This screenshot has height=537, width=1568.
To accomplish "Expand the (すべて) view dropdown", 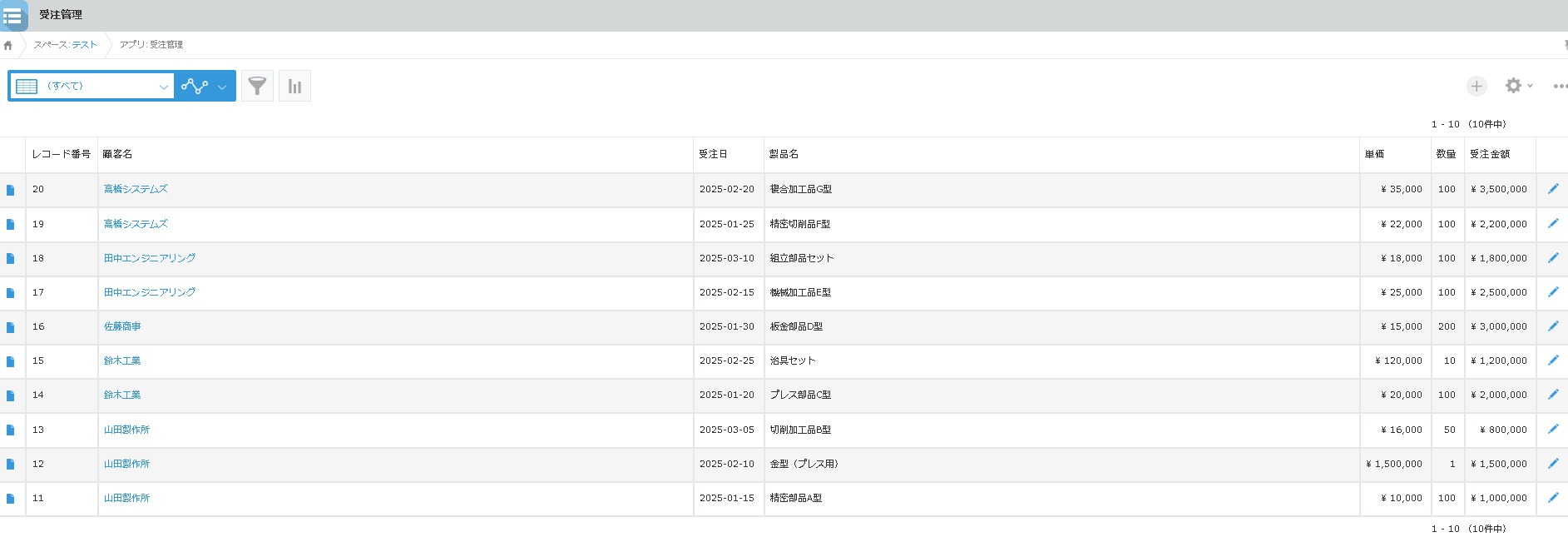I will (x=163, y=87).
